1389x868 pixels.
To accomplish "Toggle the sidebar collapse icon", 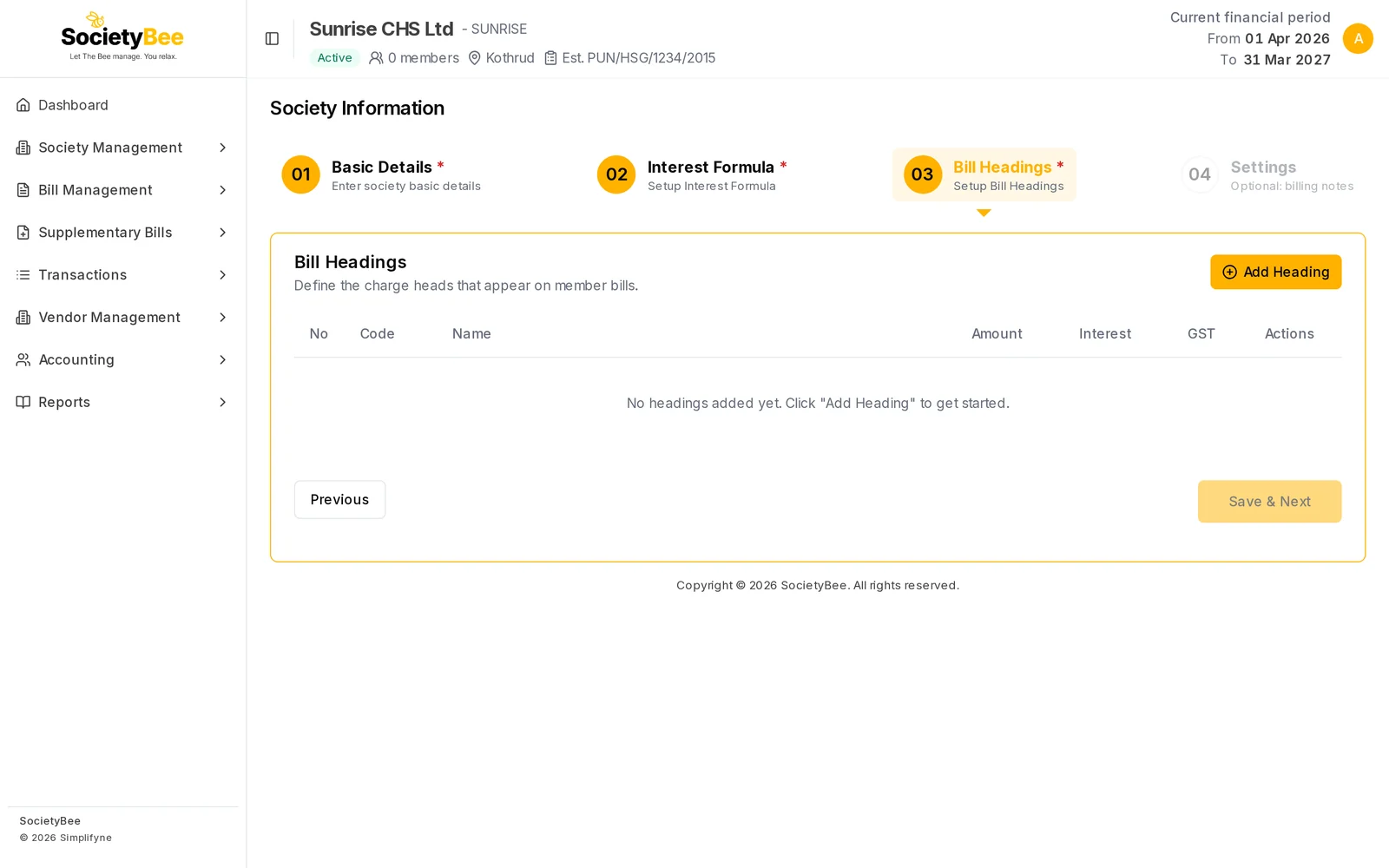I will (x=272, y=38).
